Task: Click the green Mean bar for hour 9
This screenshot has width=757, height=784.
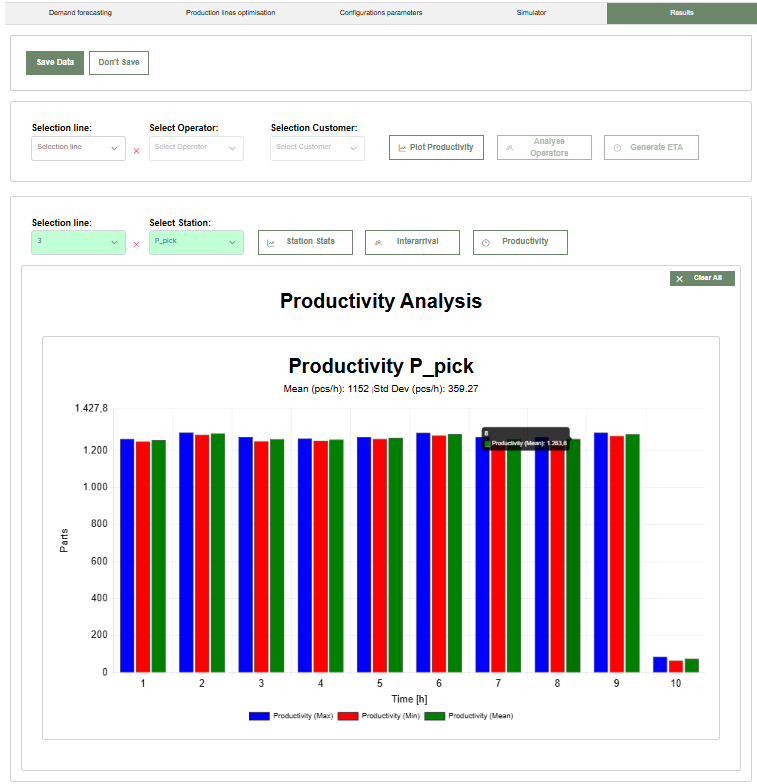Action: (x=632, y=553)
